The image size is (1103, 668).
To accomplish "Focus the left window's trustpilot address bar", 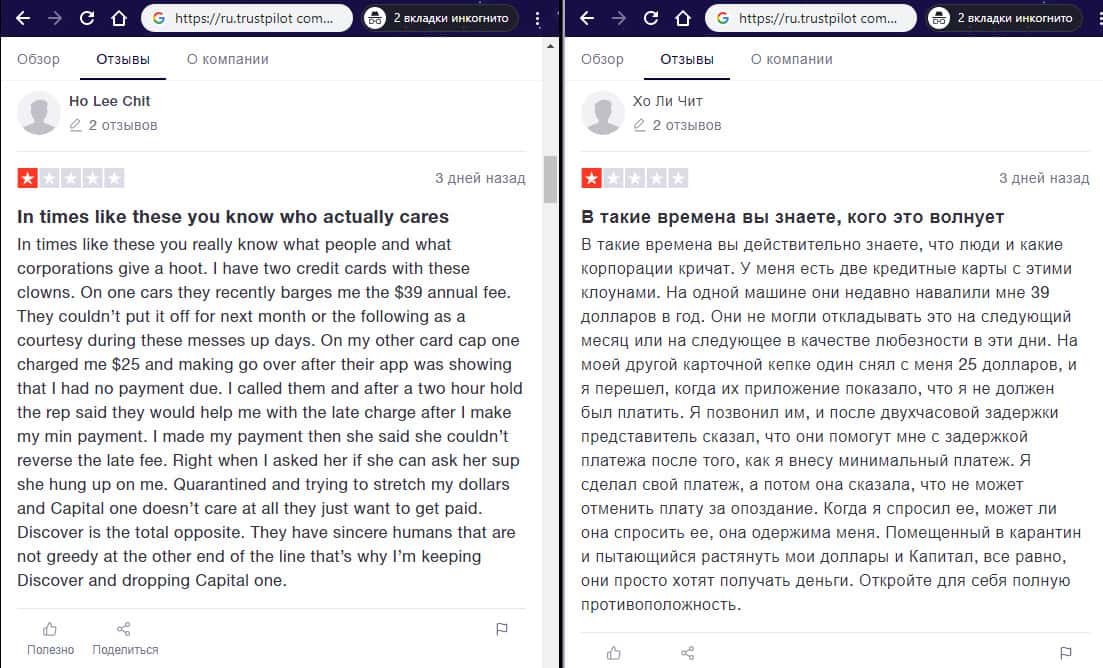I will coord(246,18).
